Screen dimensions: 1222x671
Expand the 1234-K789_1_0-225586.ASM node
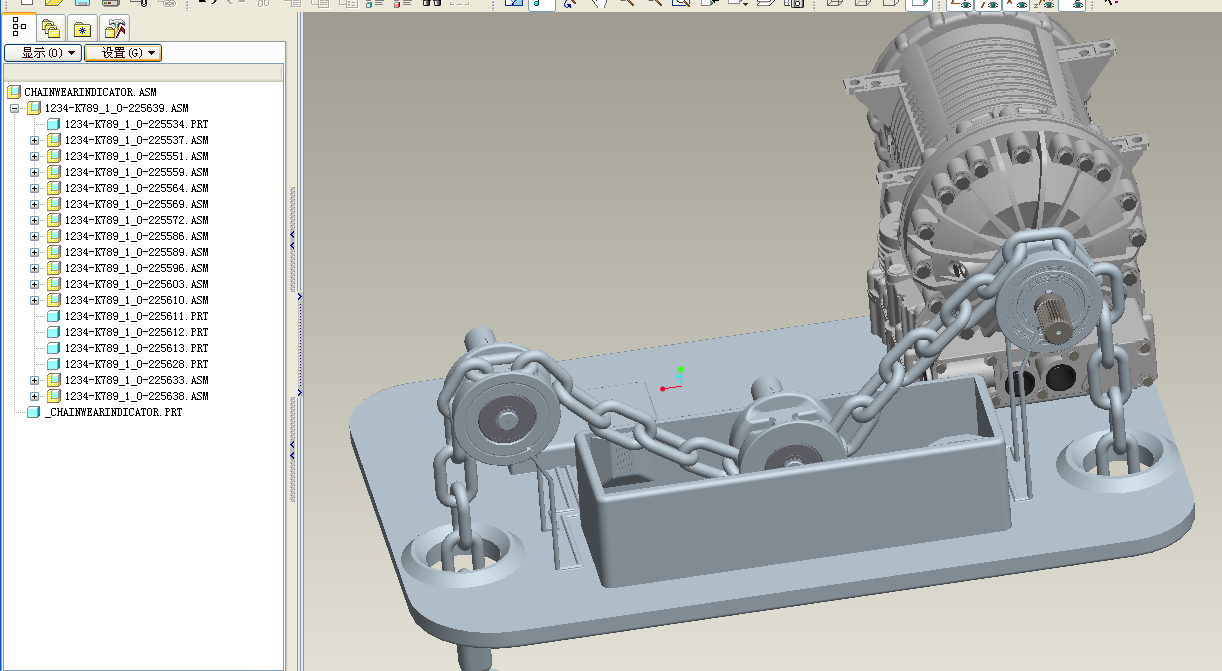tap(34, 236)
